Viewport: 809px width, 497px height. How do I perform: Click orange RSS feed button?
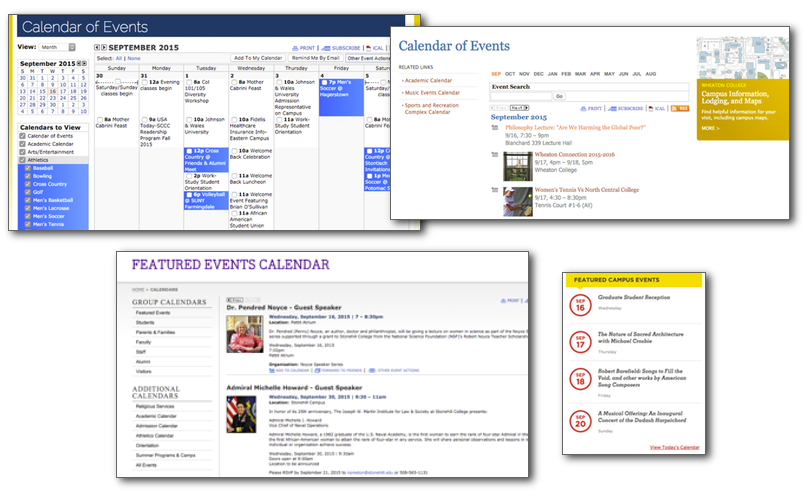(680, 108)
